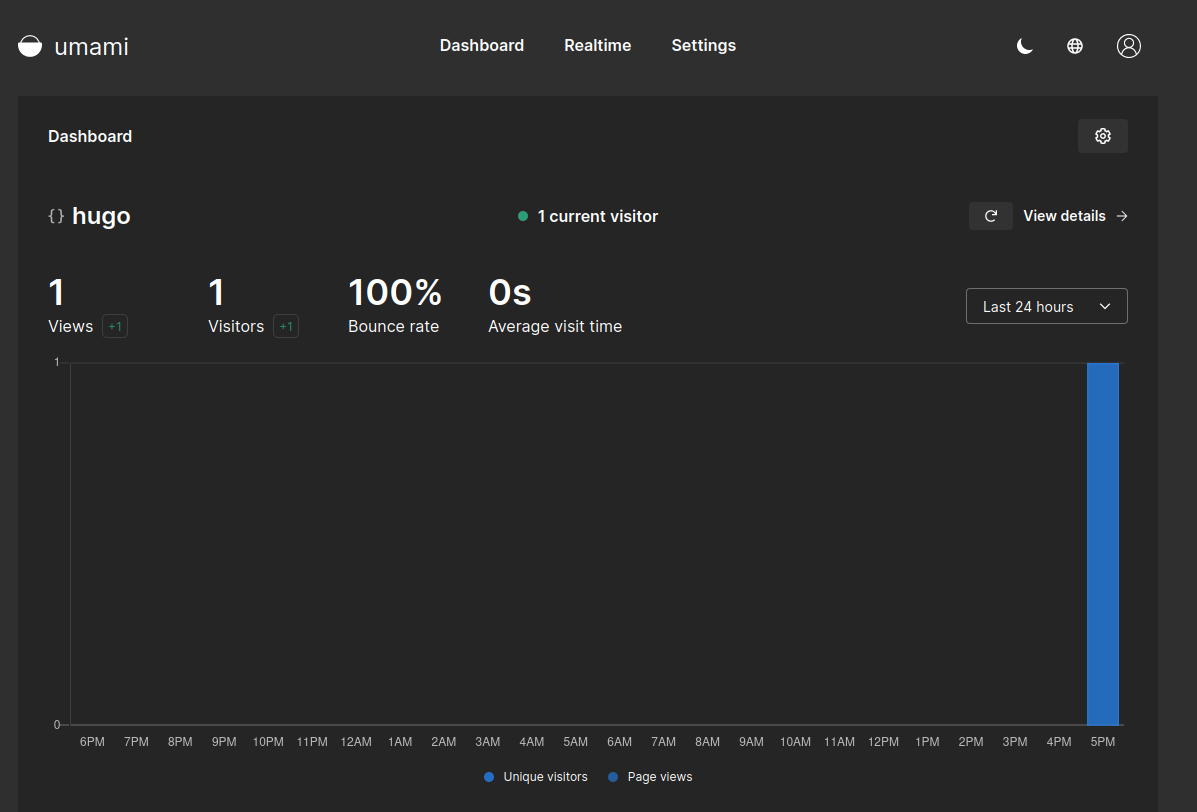Open the Settings nav item

[x=703, y=45]
